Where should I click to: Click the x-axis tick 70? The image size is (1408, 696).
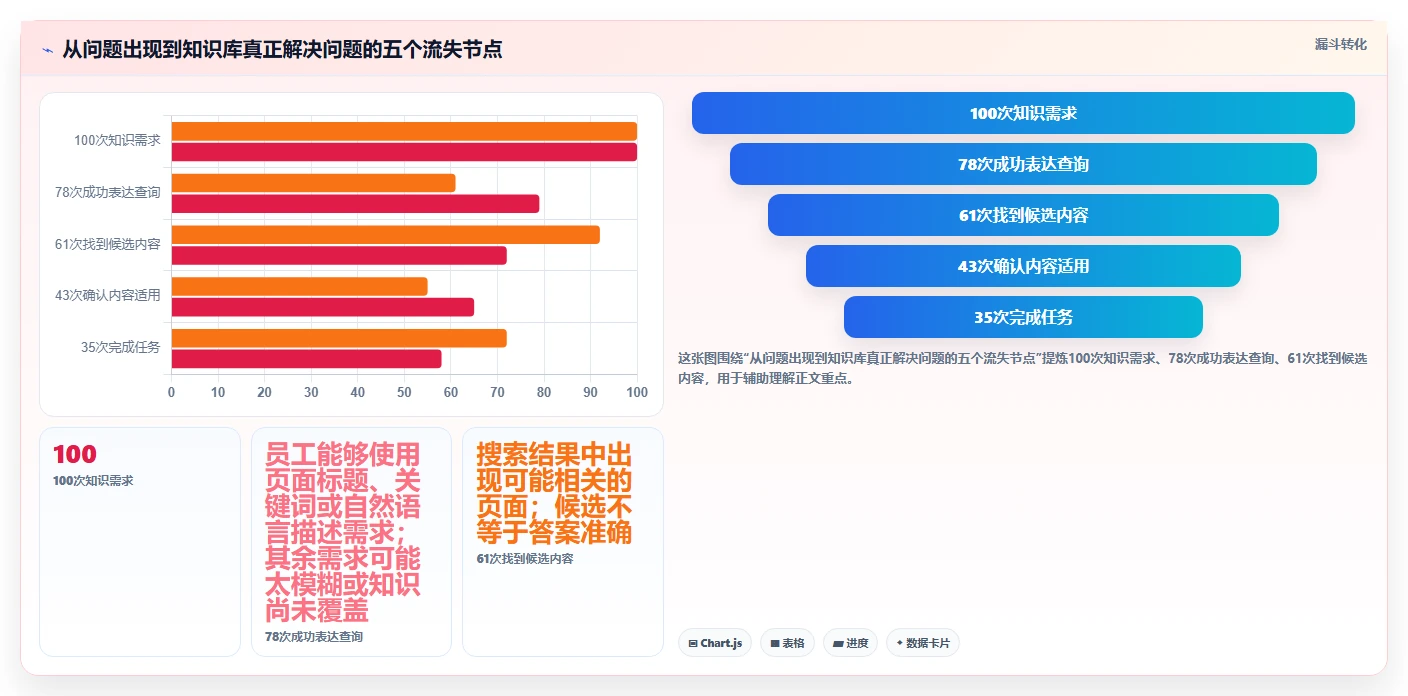(x=497, y=392)
